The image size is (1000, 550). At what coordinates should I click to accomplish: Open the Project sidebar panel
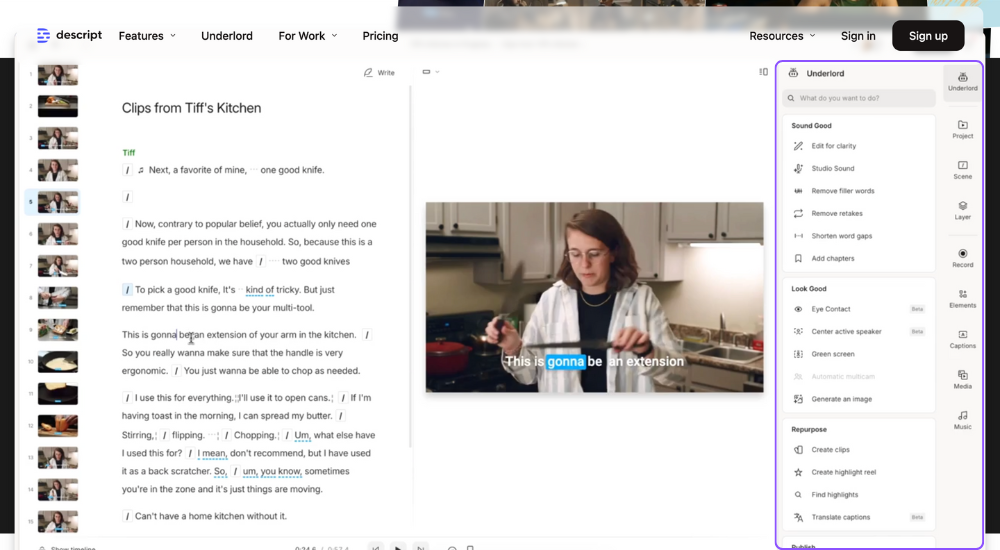tap(962, 129)
